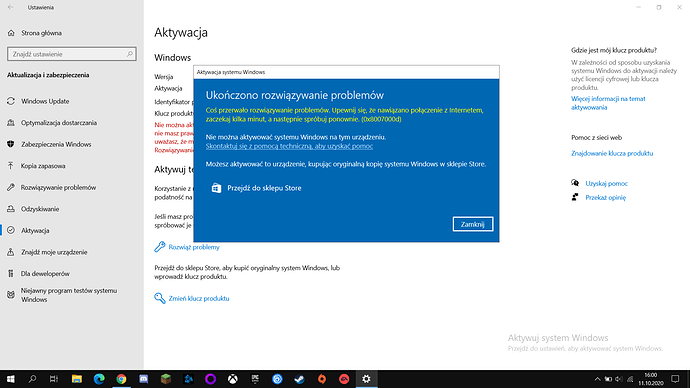The height and width of the screenshot is (388, 690).
Task: Click Zmień klucz produktu link
Action: [199, 298]
